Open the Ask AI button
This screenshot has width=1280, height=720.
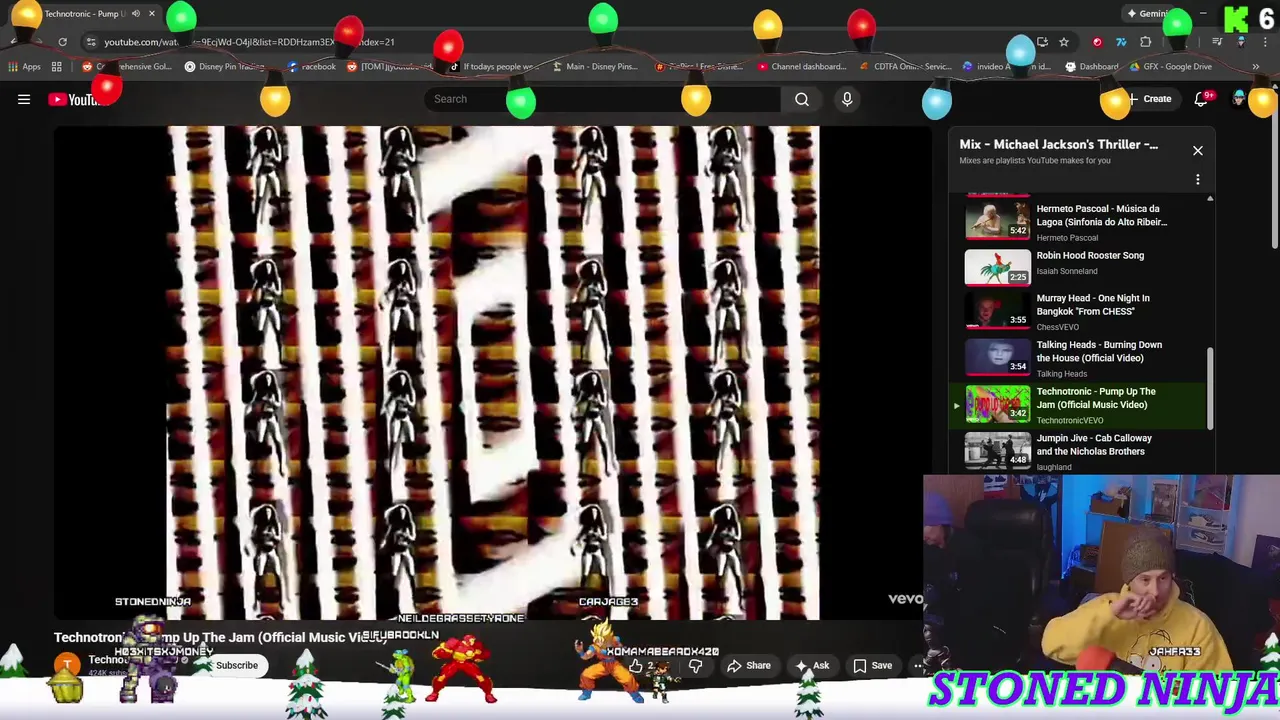pos(811,666)
